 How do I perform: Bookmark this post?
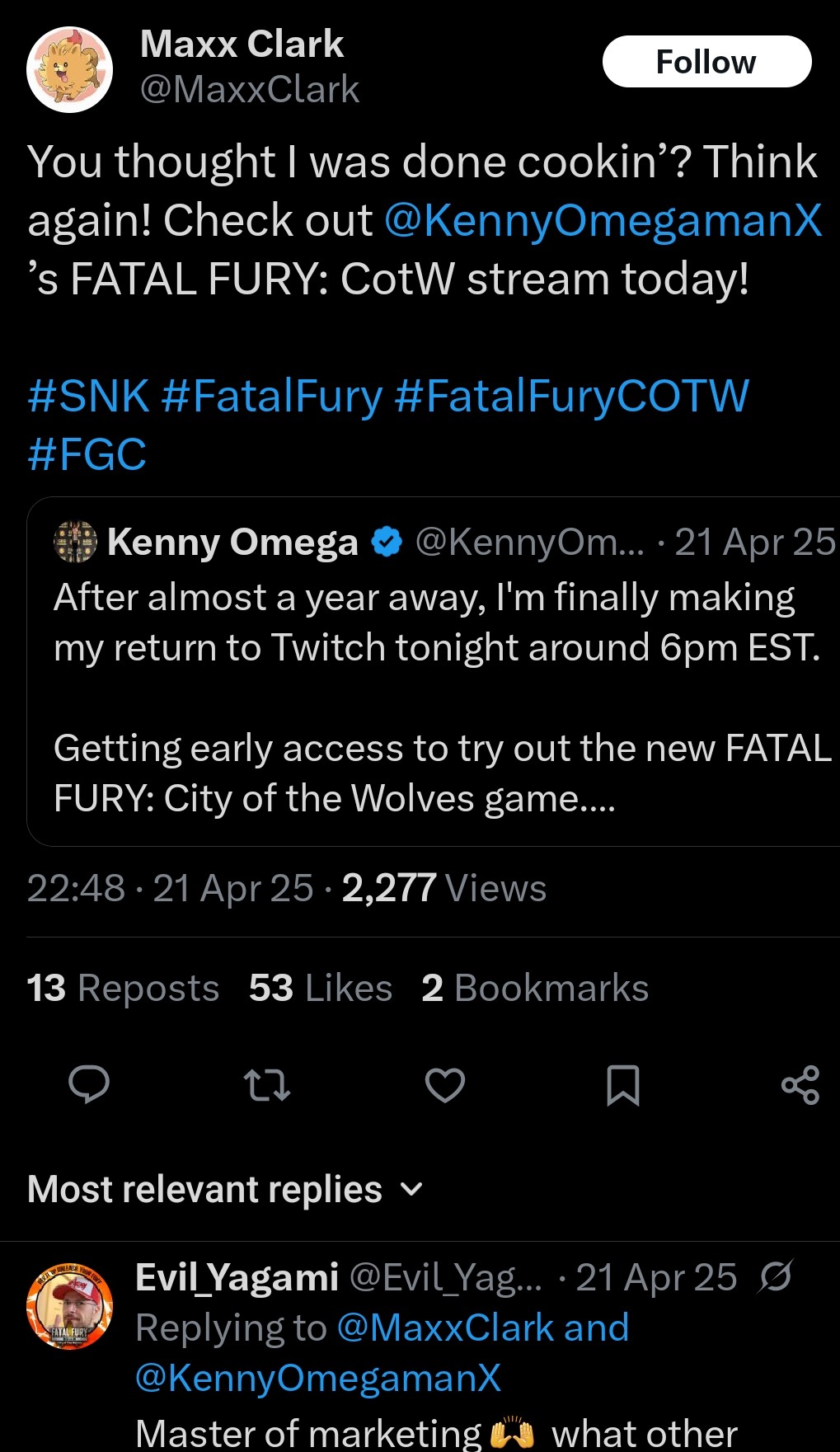pos(622,1084)
